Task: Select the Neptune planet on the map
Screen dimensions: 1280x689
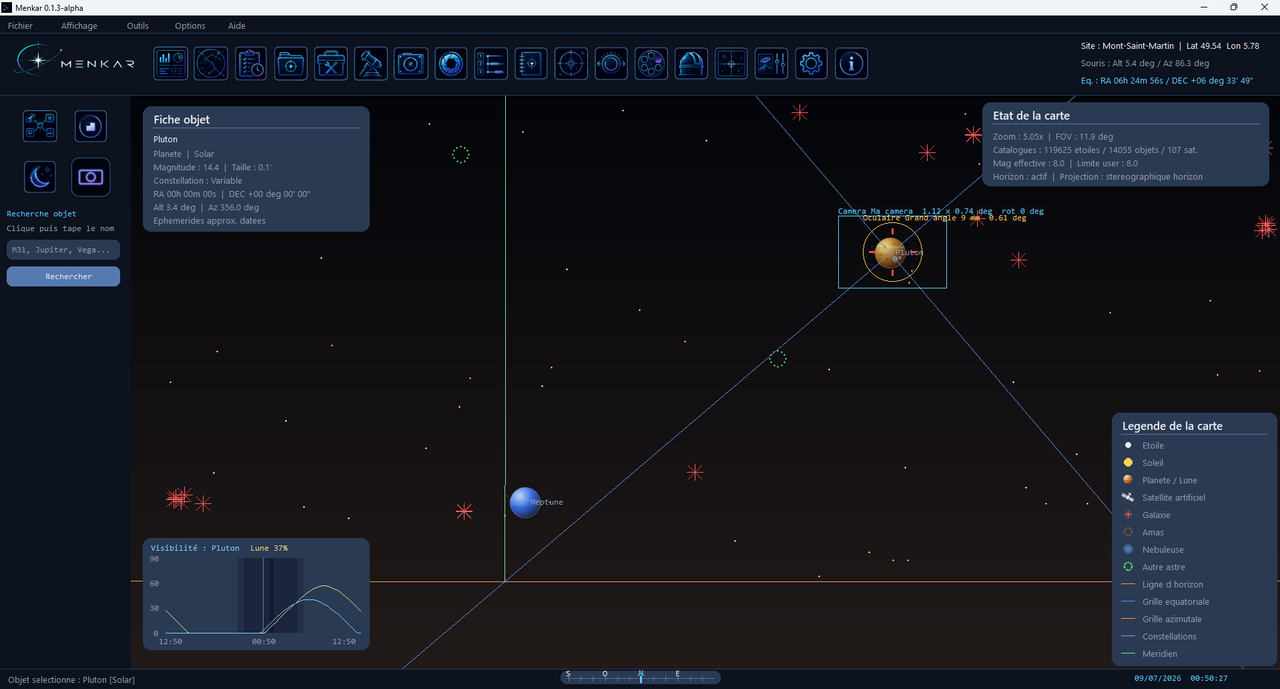Action: (x=525, y=502)
